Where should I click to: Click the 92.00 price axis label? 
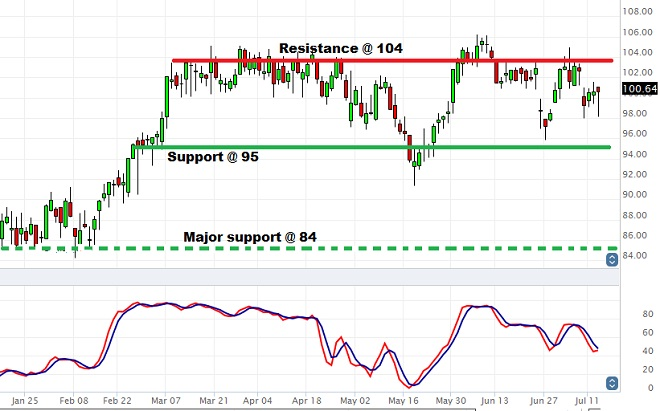[x=635, y=174]
